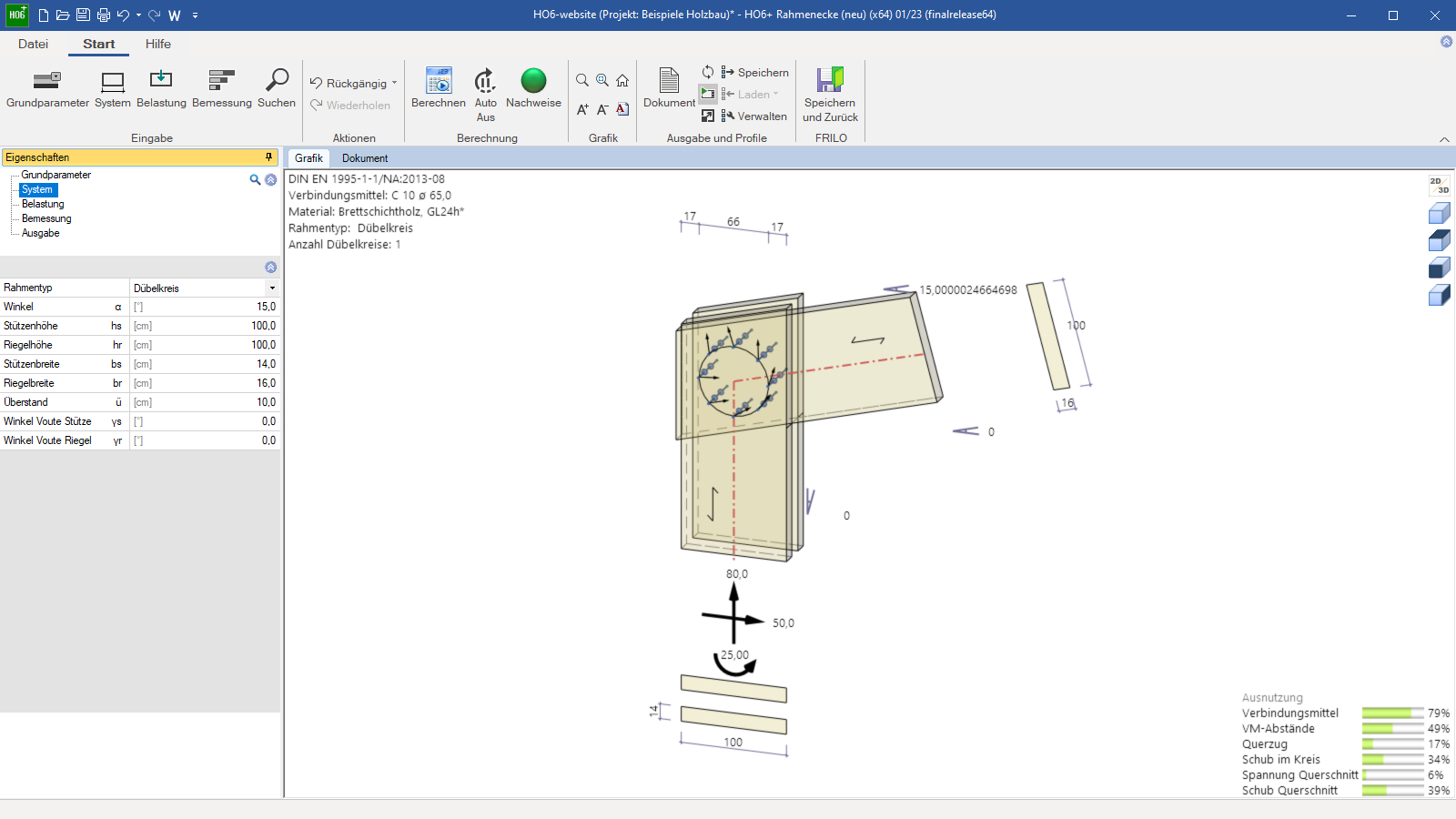Click the highlighted green-arrow output icon
The width and height of the screenshot is (1456, 819).
[x=708, y=94]
